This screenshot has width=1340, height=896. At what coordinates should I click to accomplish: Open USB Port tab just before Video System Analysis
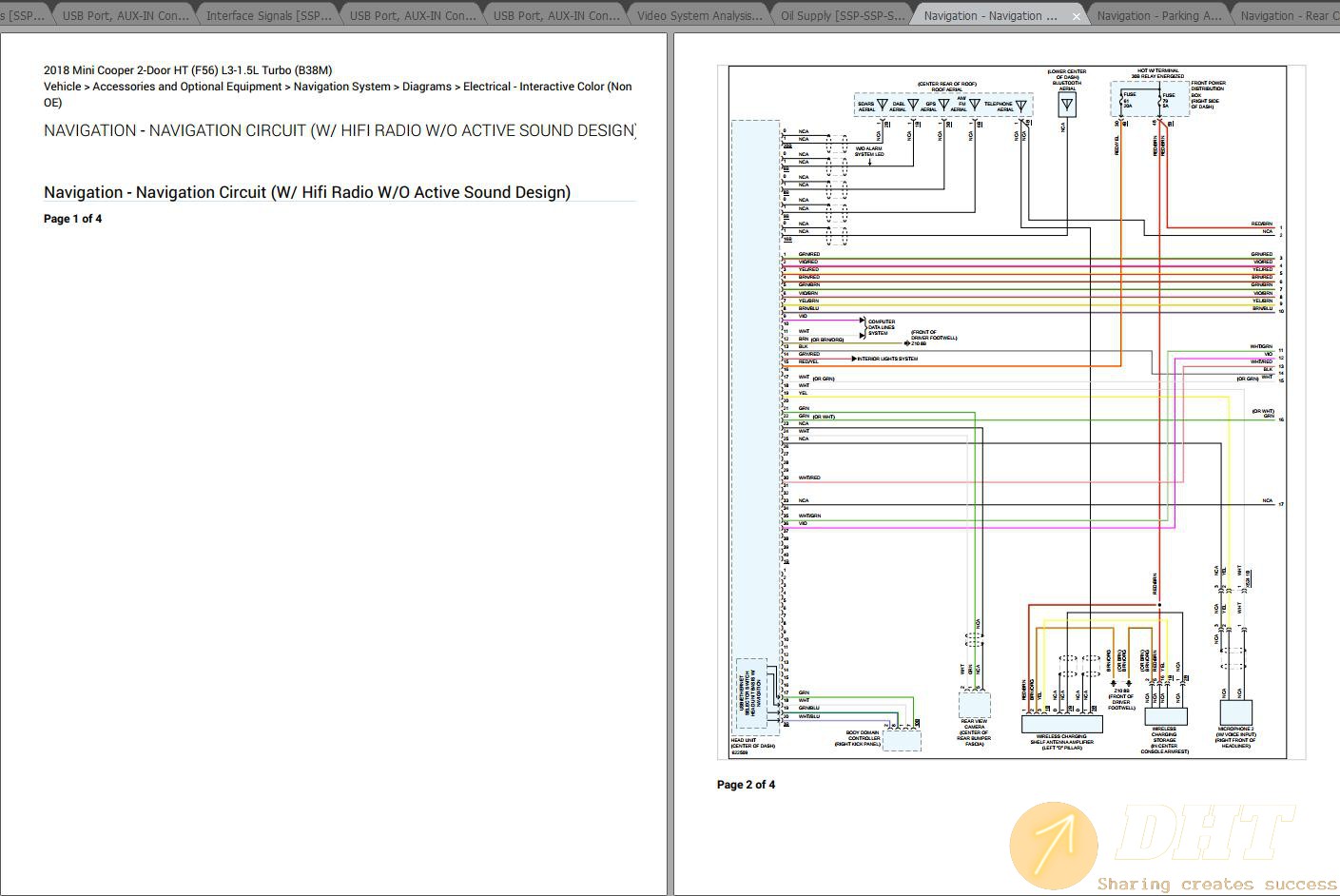(x=556, y=16)
